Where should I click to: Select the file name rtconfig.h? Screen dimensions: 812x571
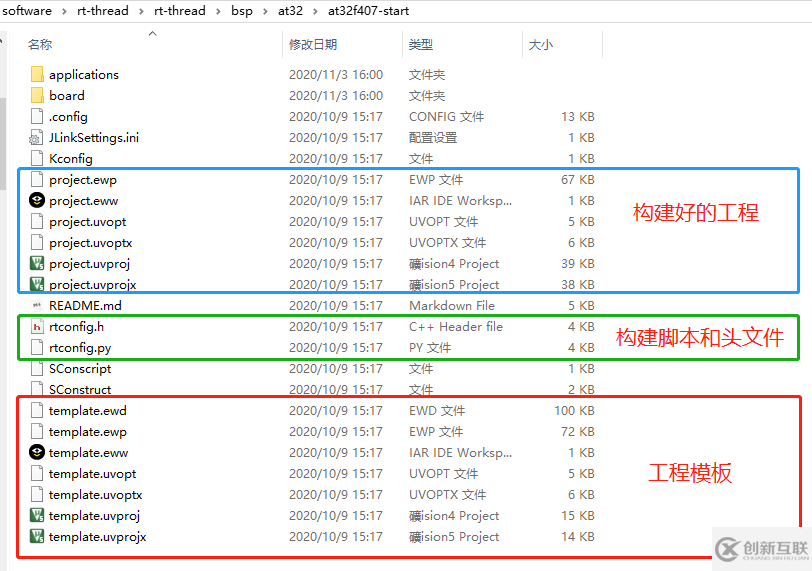76,327
